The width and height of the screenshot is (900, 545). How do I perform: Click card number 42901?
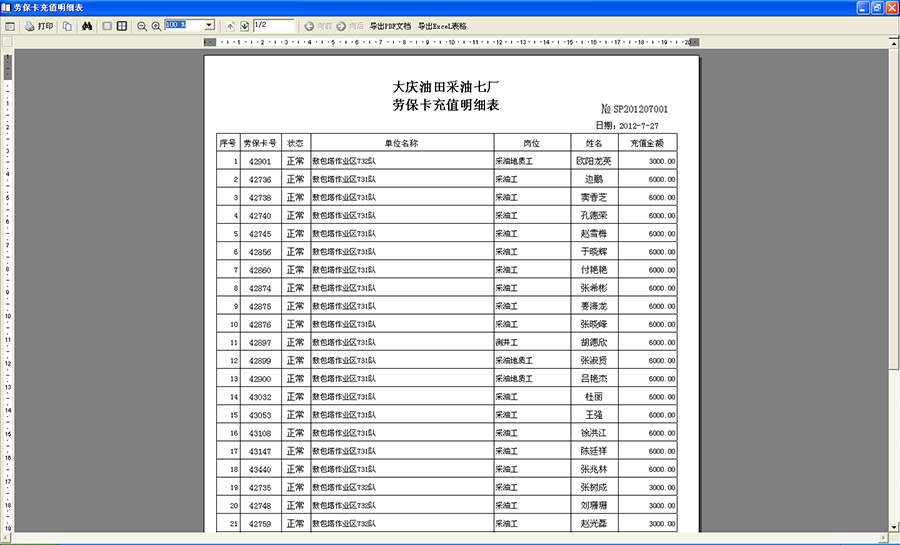(x=260, y=161)
